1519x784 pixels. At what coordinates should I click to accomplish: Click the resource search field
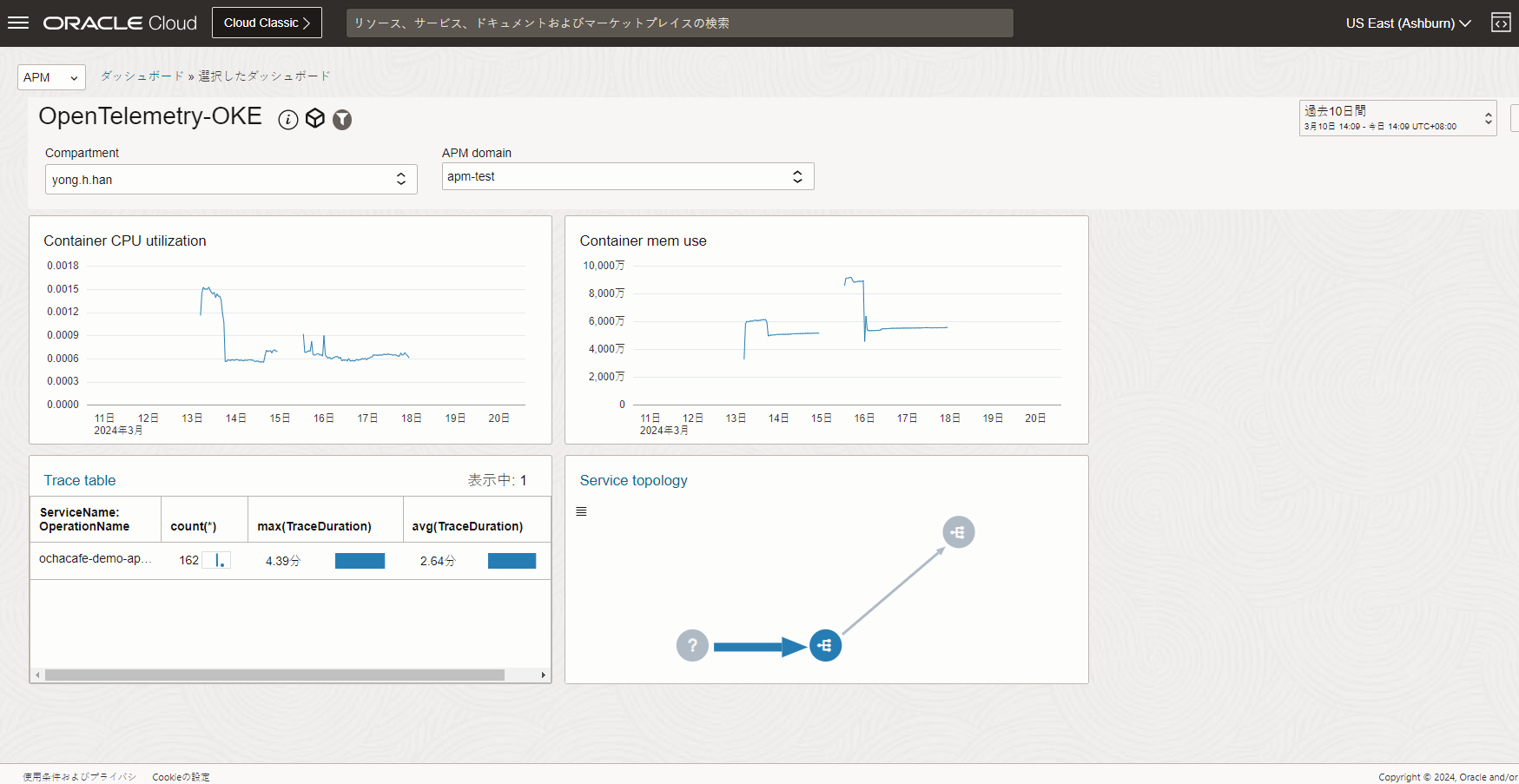tap(679, 23)
